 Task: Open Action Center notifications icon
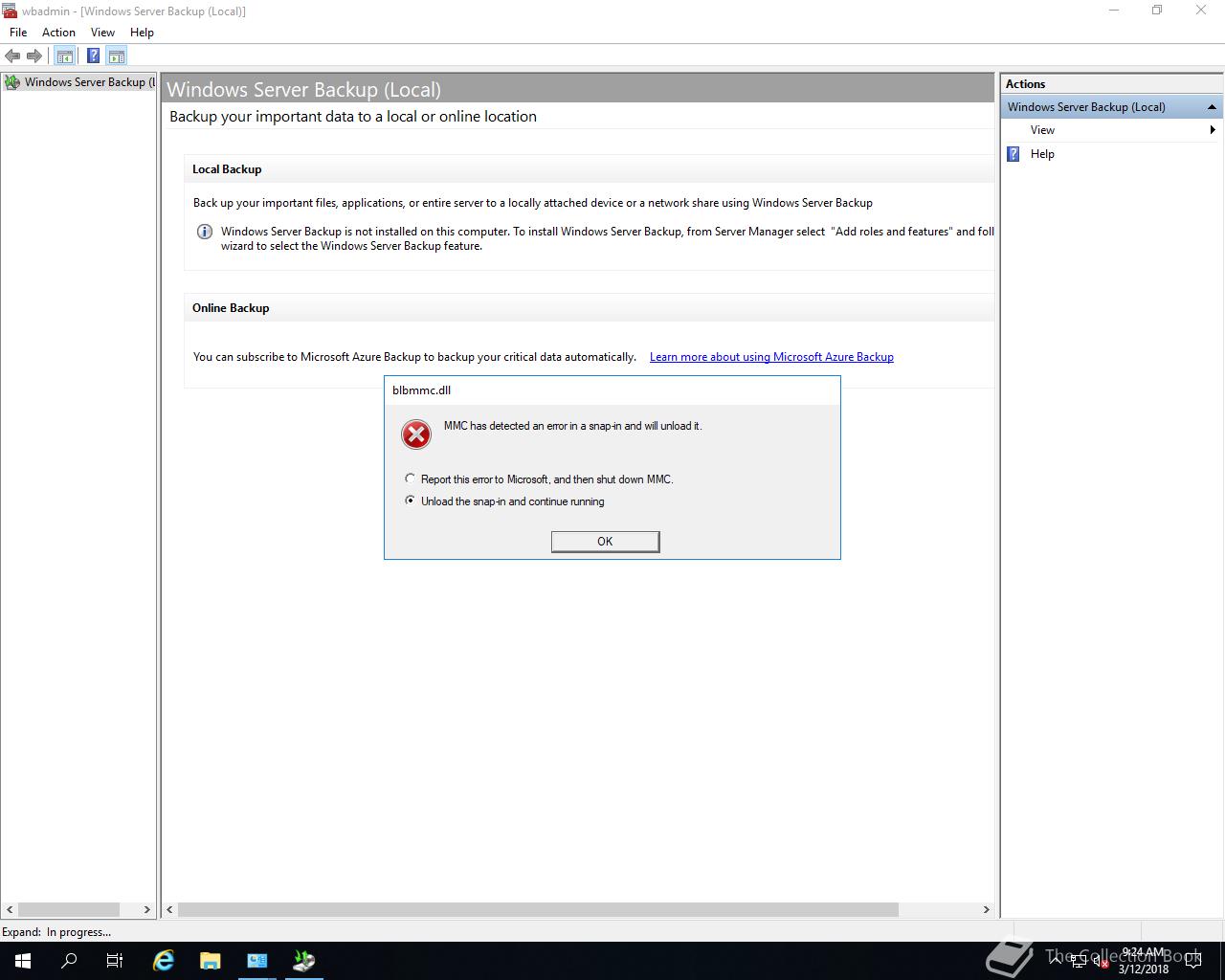pos(1193,961)
